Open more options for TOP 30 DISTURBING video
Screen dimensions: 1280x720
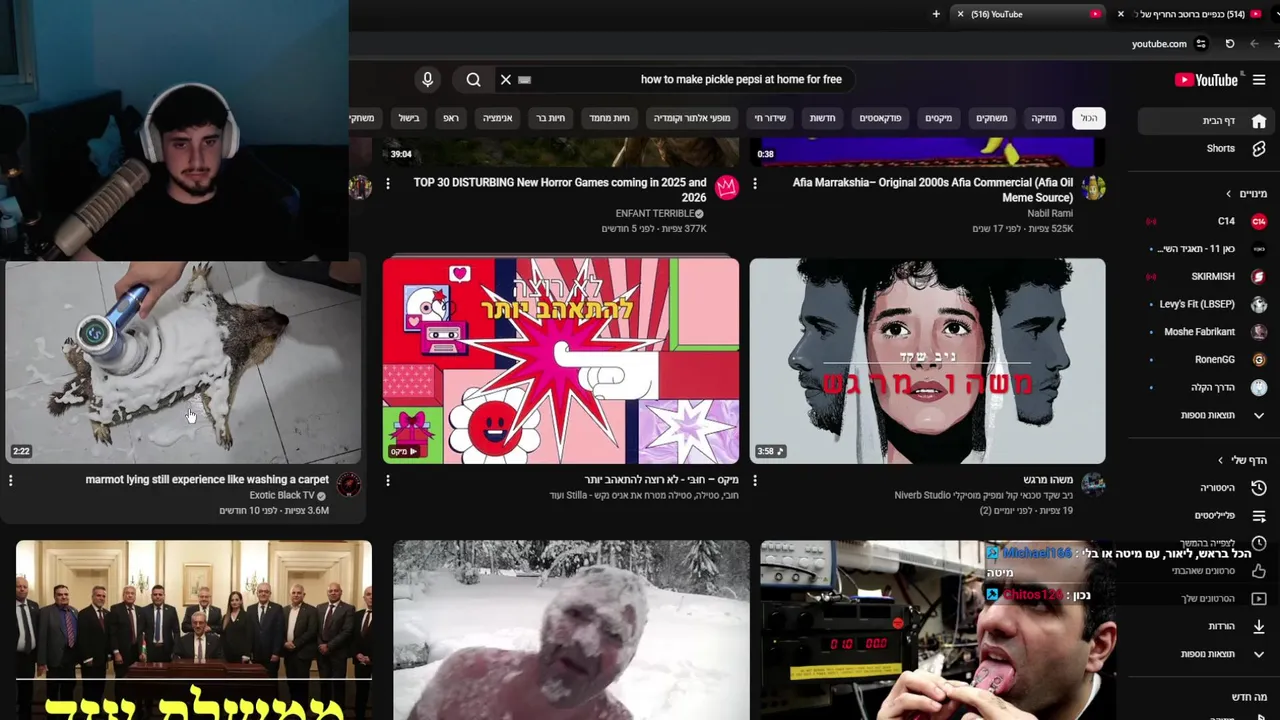coord(388,184)
